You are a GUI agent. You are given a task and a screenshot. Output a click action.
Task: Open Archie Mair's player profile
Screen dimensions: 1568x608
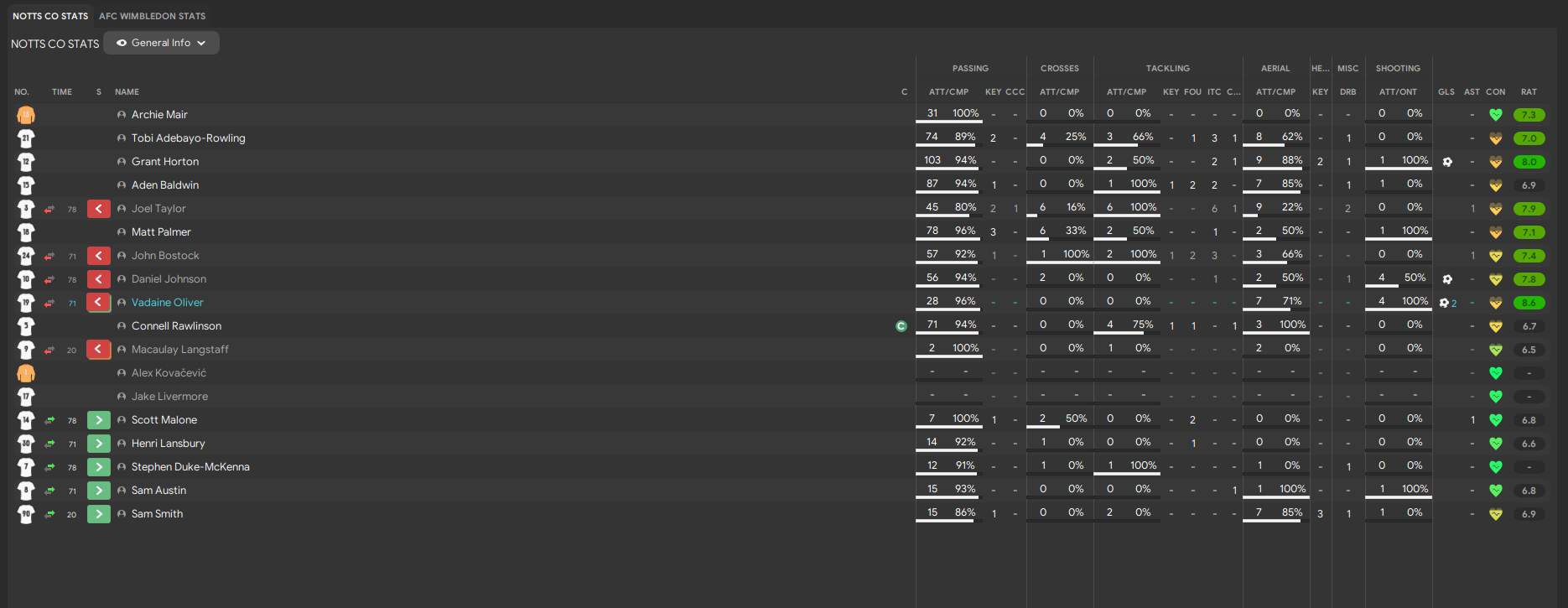(159, 115)
